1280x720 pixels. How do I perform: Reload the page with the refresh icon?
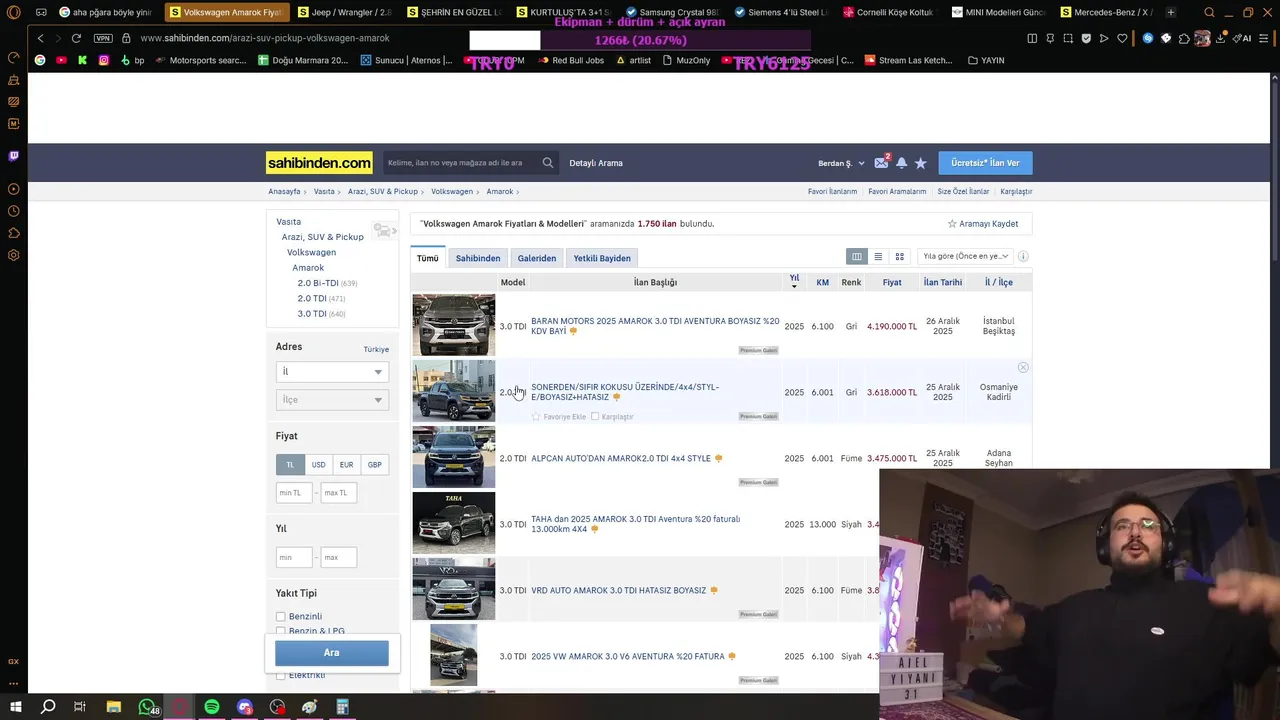[x=76, y=38]
